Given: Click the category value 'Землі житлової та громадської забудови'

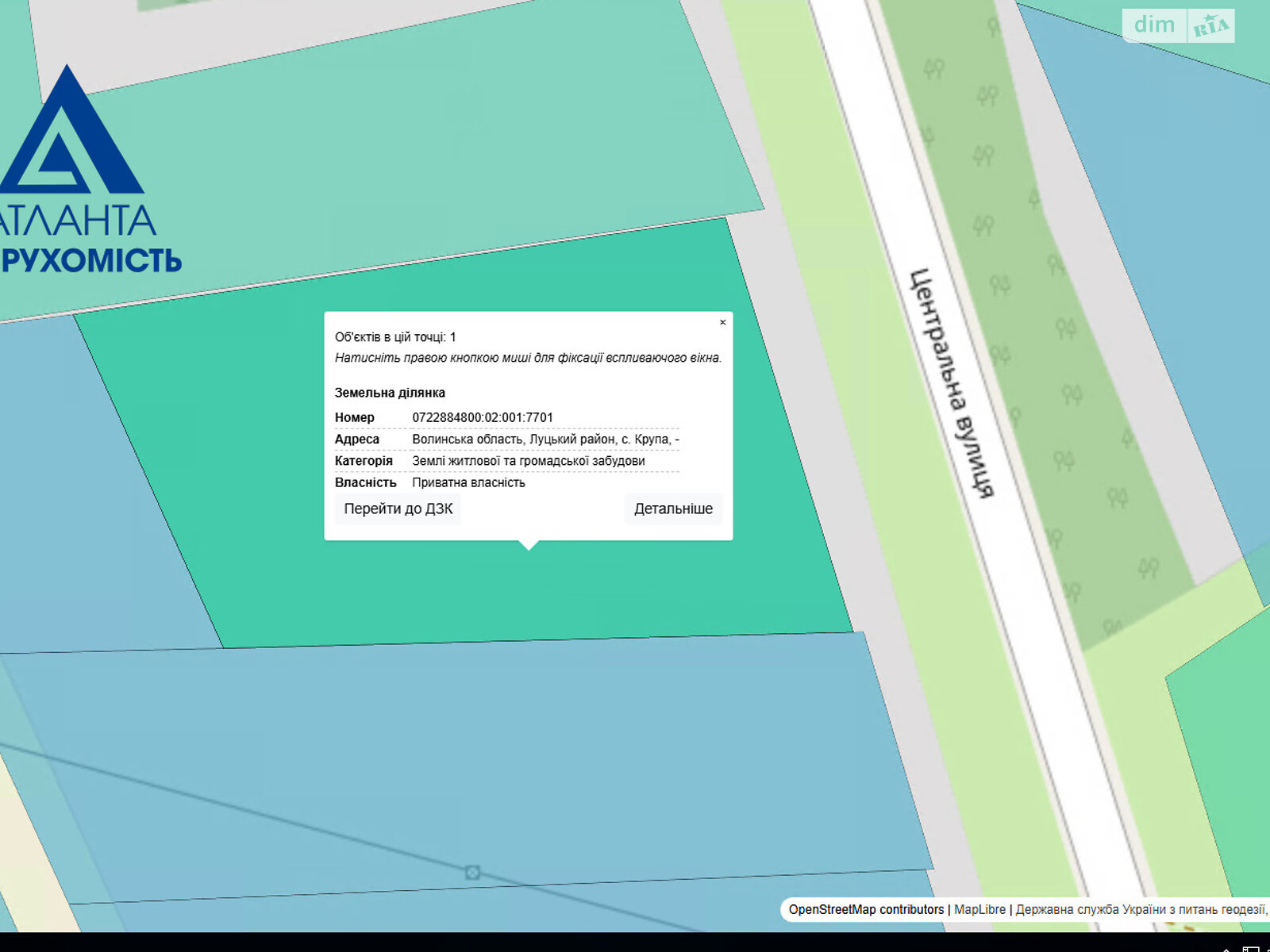Looking at the screenshot, I should coord(528,460).
